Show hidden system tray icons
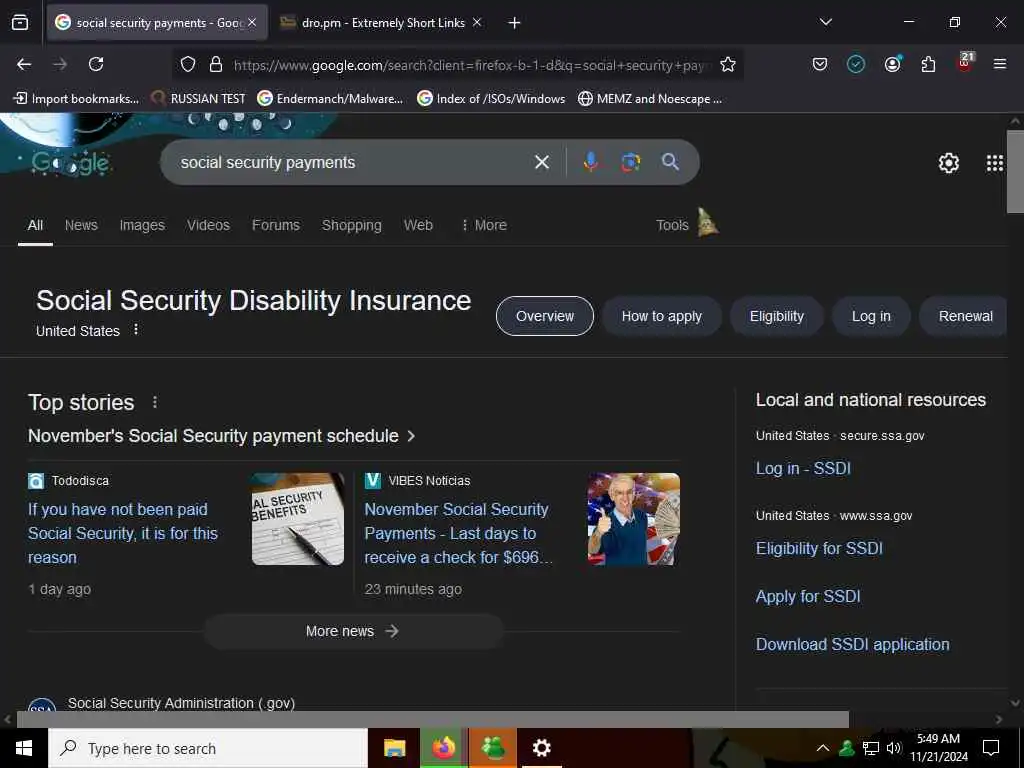 (x=823, y=748)
